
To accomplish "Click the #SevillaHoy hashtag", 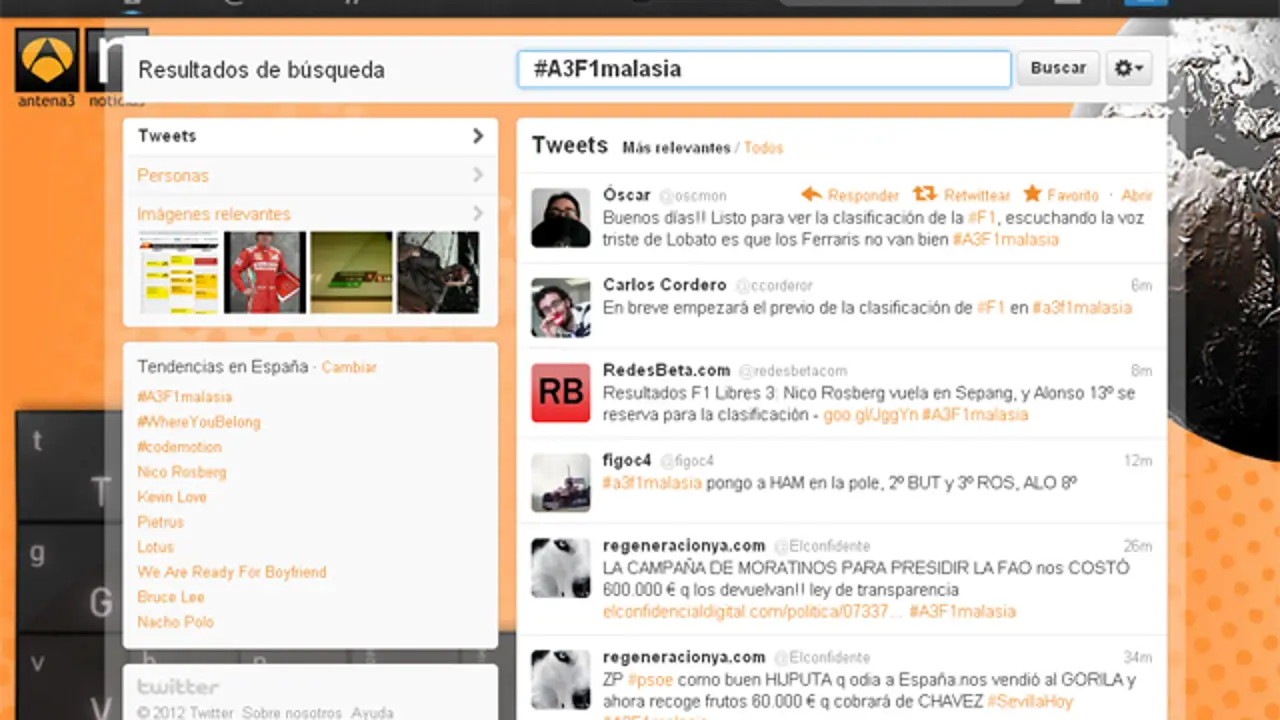I will pos(1030,702).
